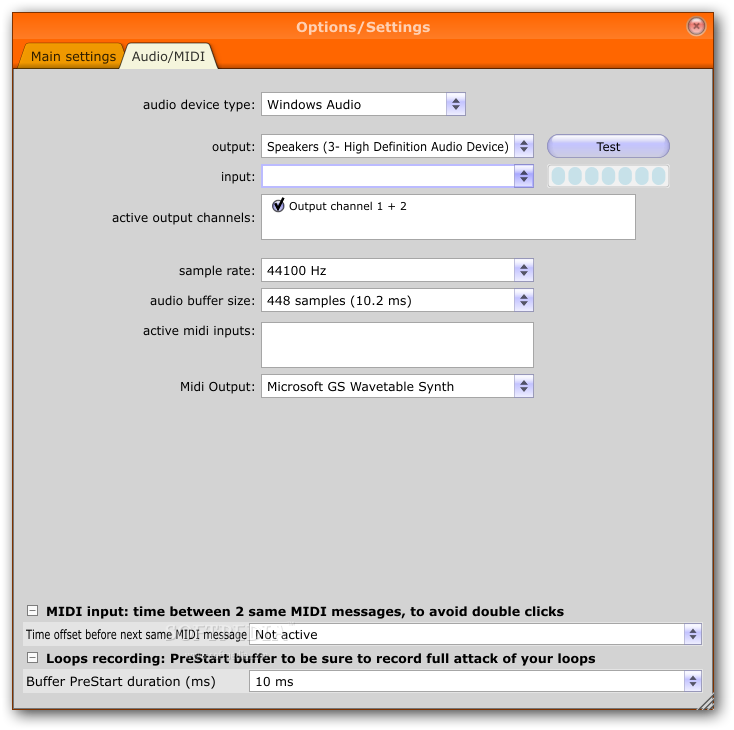Click the 'Output channel 1 + 2' text
Viewport: 734px width, 730px height.
pos(347,206)
